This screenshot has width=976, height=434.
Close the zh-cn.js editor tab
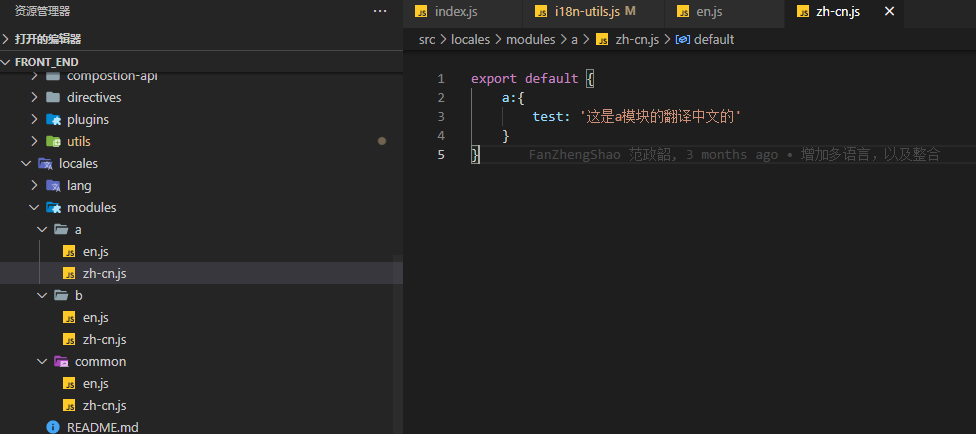(x=886, y=12)
